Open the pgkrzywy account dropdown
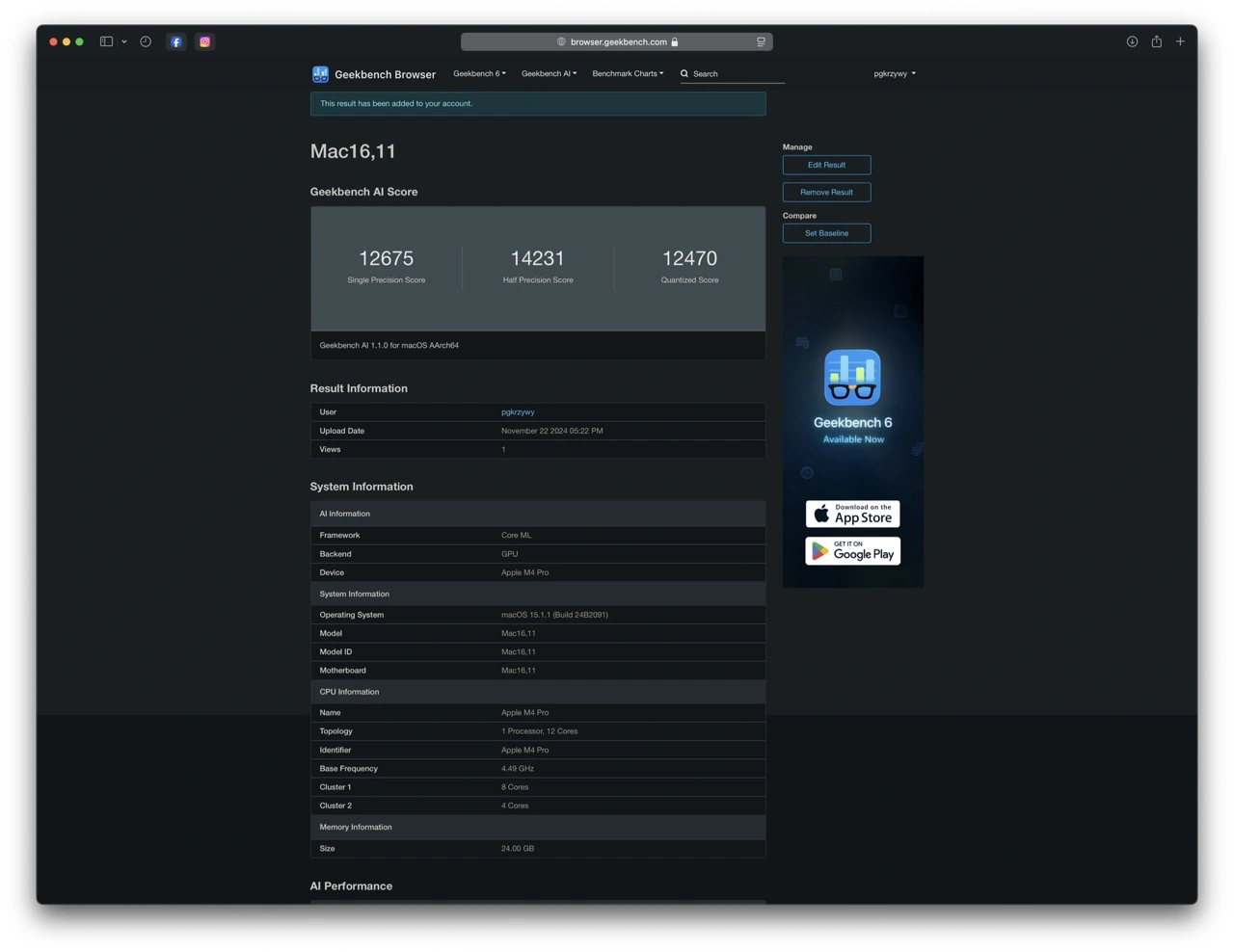This screenshot has height=952, width=1234. (895, 73)
